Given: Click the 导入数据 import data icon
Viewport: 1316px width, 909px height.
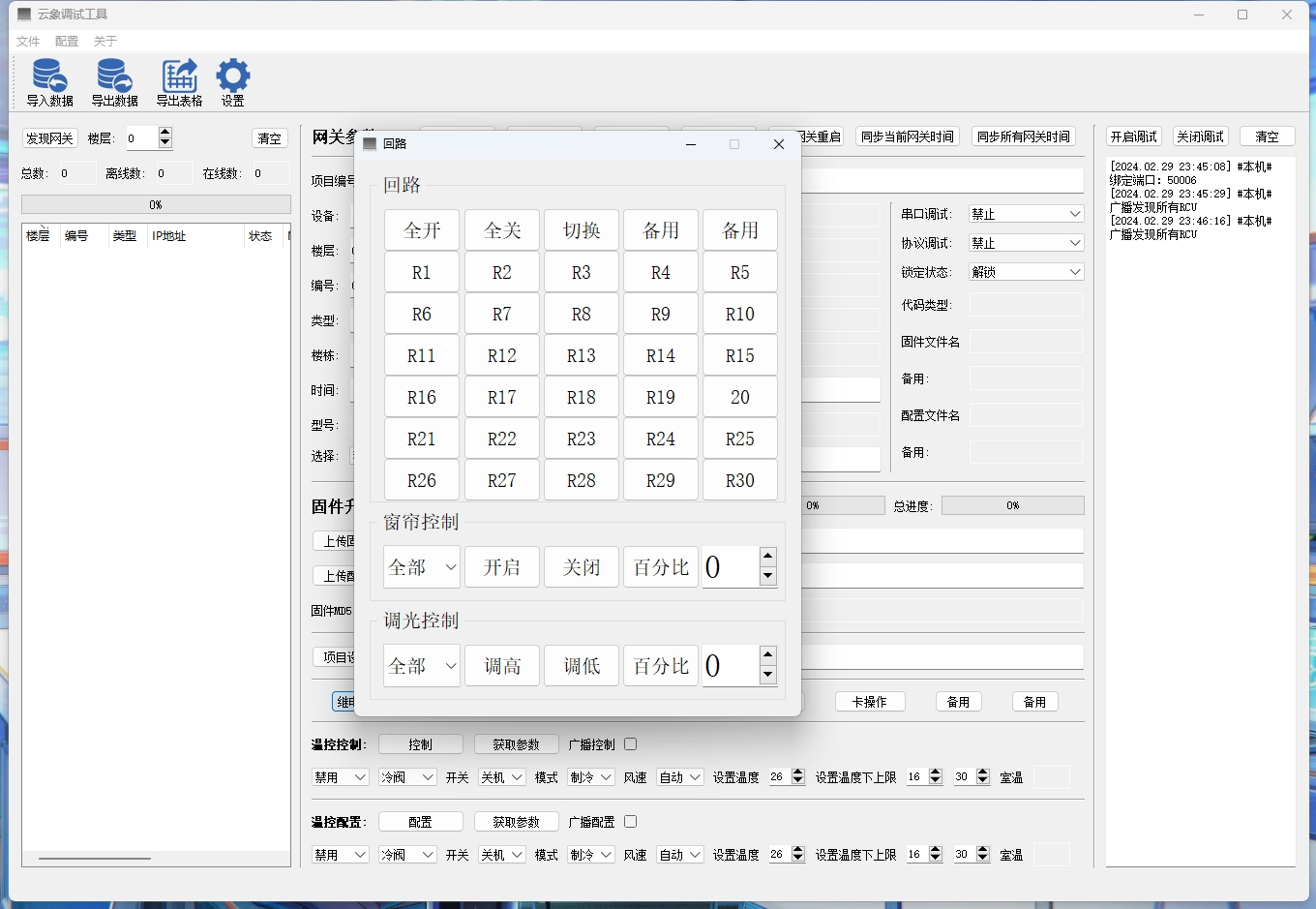Looking at the screenshot, I should [49, 82].
